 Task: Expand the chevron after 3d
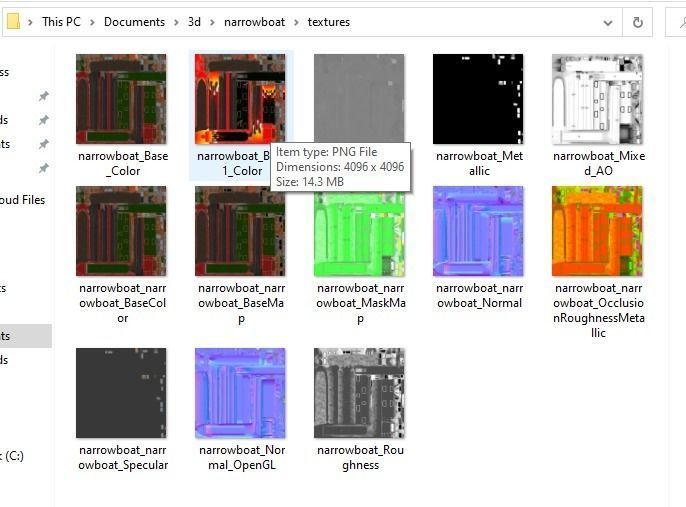click(213, 22)
